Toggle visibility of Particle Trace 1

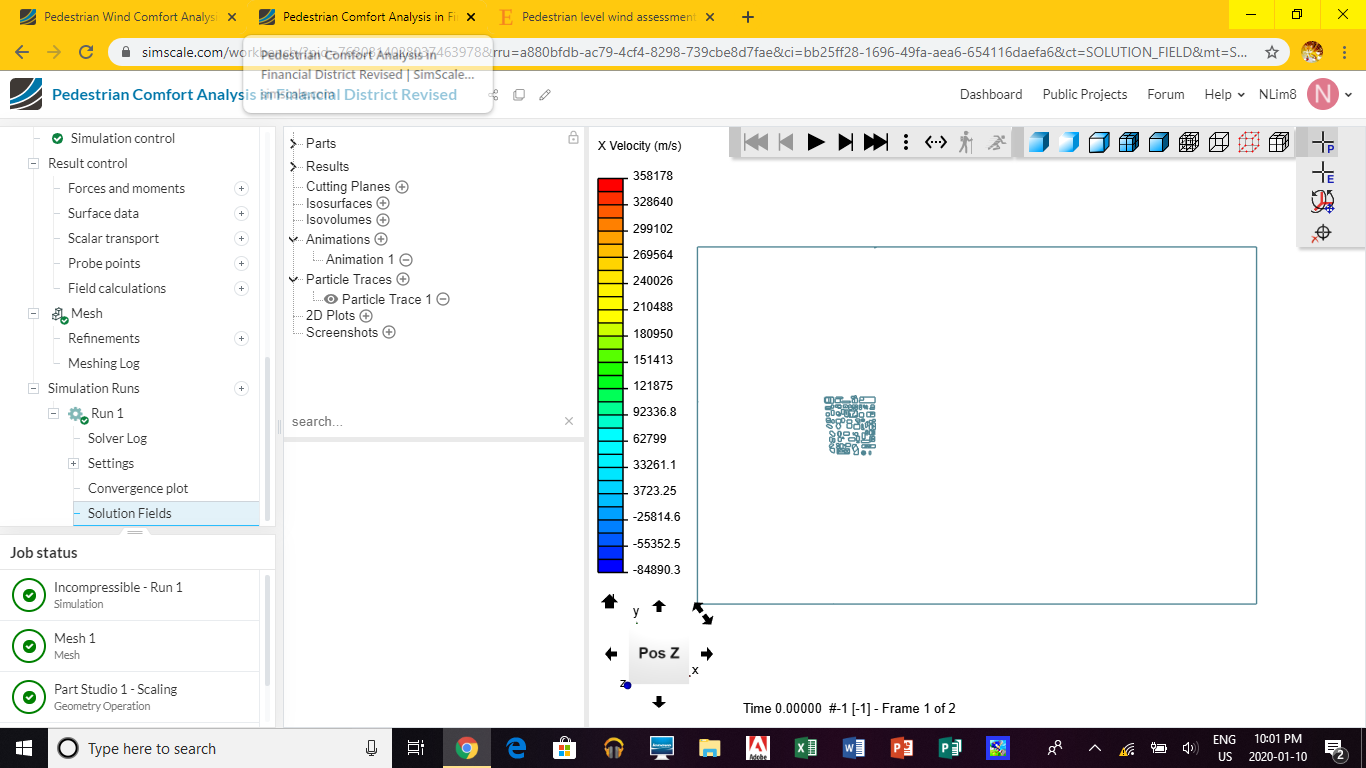(x=331, y=299)
